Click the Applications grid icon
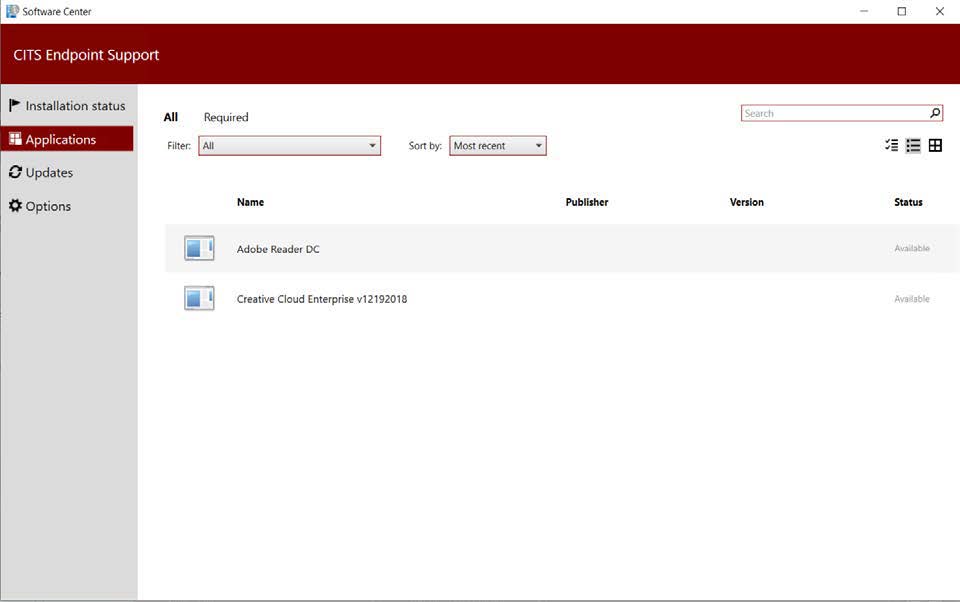This screenshot has width=960, height=602. point(15,139)
